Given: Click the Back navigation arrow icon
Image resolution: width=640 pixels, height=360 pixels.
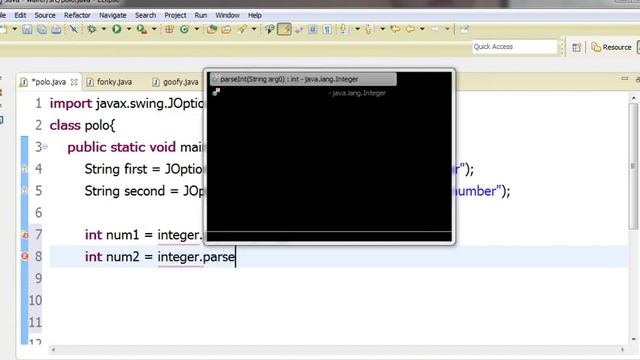Looking at the screenshot, I should [410, 29].
